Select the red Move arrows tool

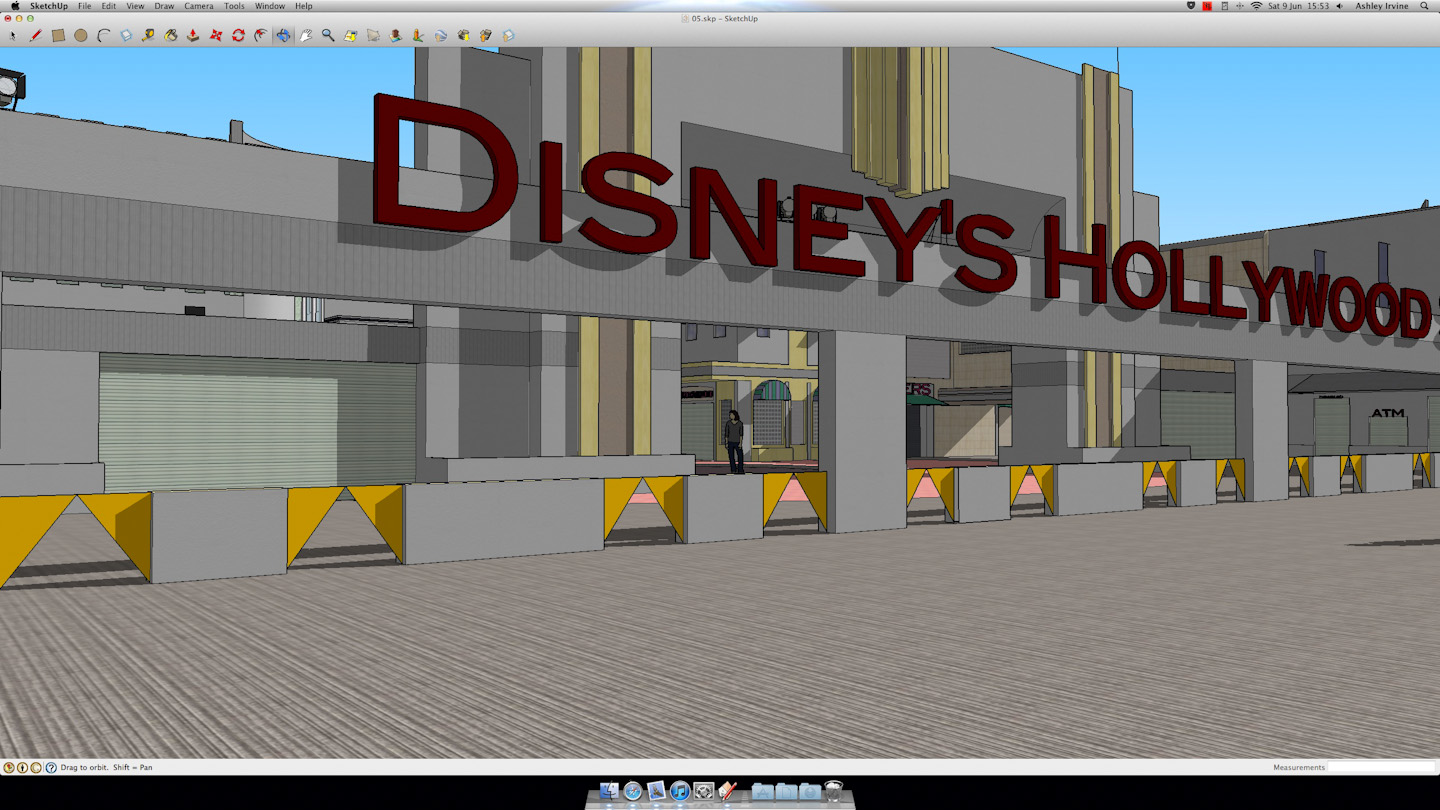click(x=216, y=35)
